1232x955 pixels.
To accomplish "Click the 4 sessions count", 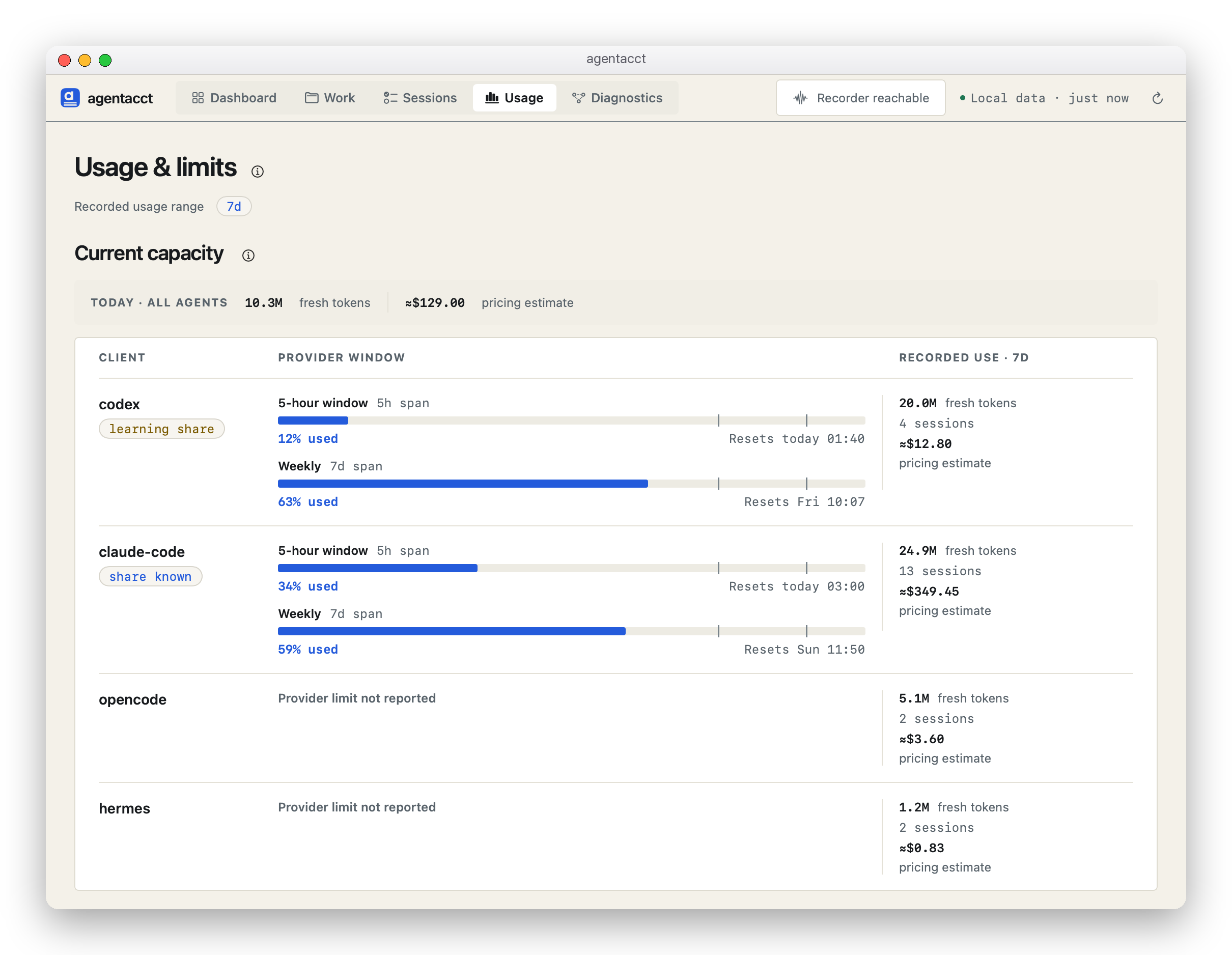I will 936,424.
